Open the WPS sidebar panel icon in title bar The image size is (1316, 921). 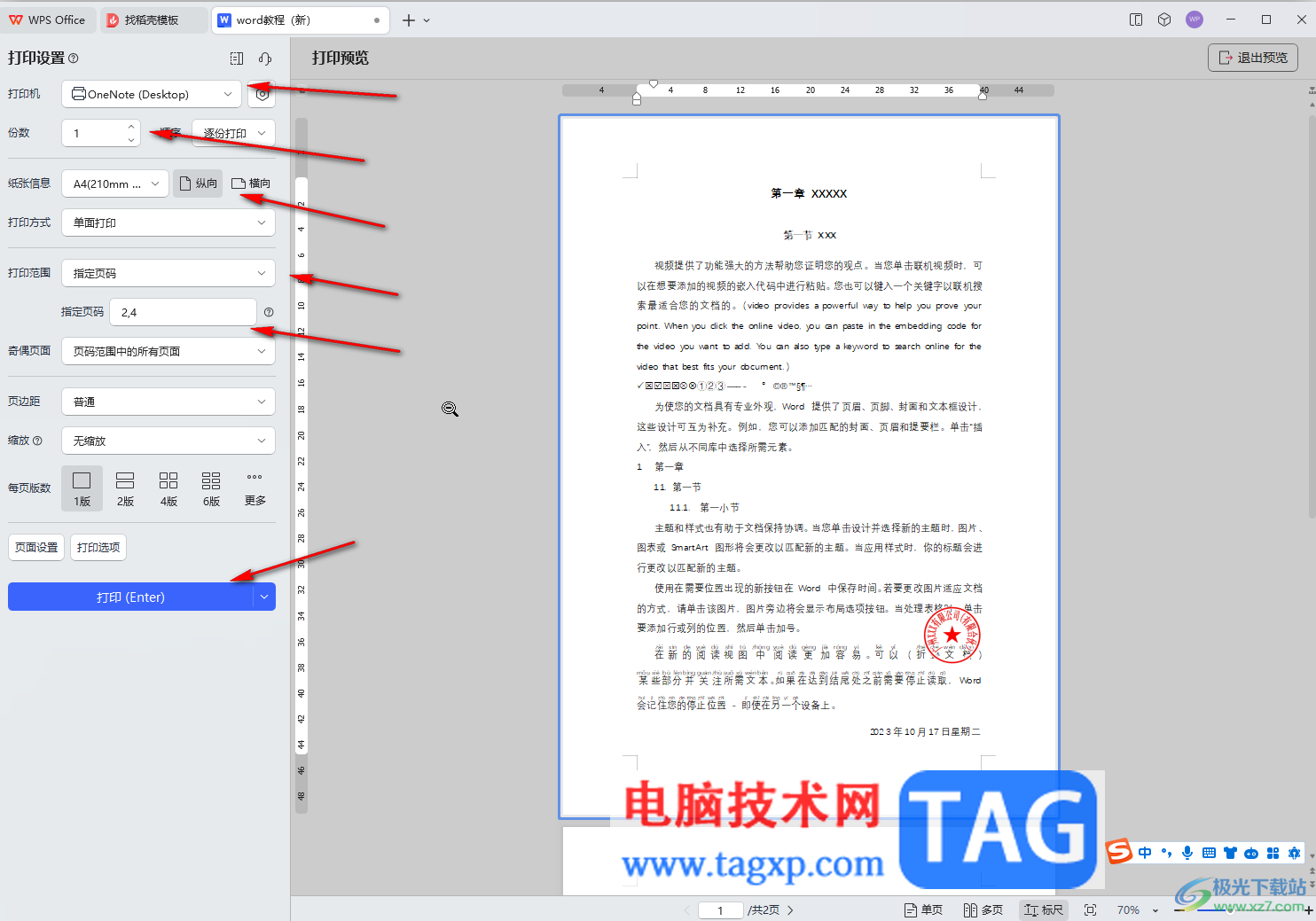1136,20
